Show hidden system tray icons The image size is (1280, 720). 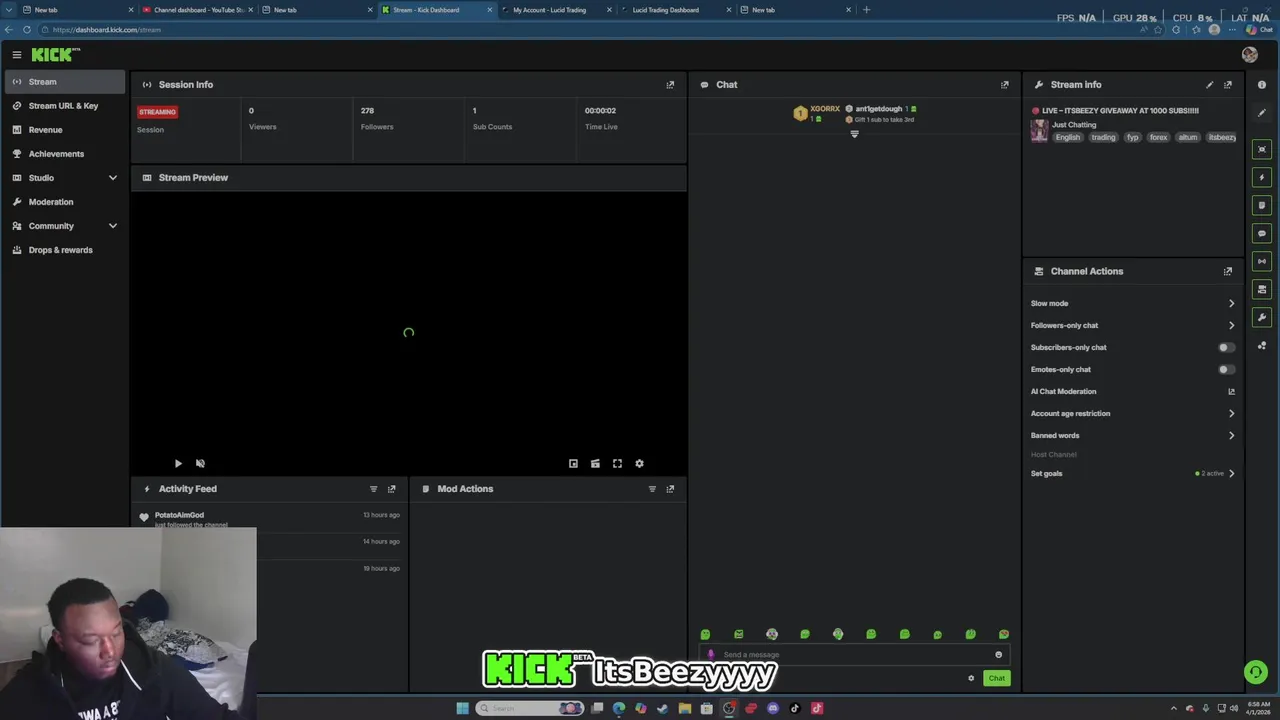point(1174,708)
